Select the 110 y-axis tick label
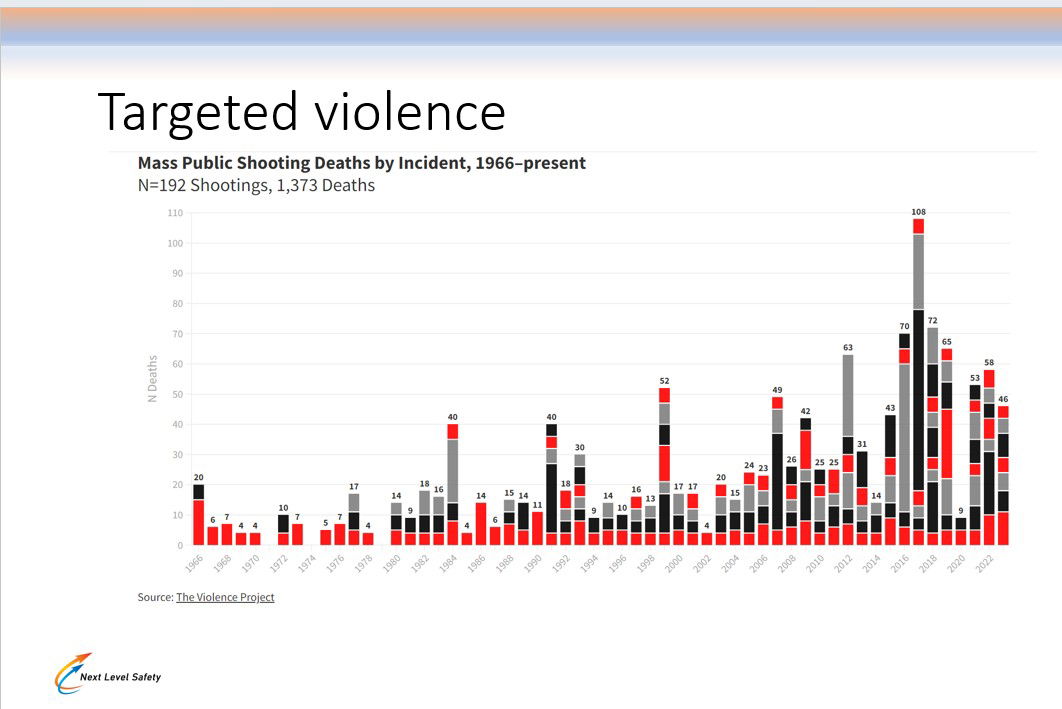1062x709 pixels. click(x=175, y=213)
